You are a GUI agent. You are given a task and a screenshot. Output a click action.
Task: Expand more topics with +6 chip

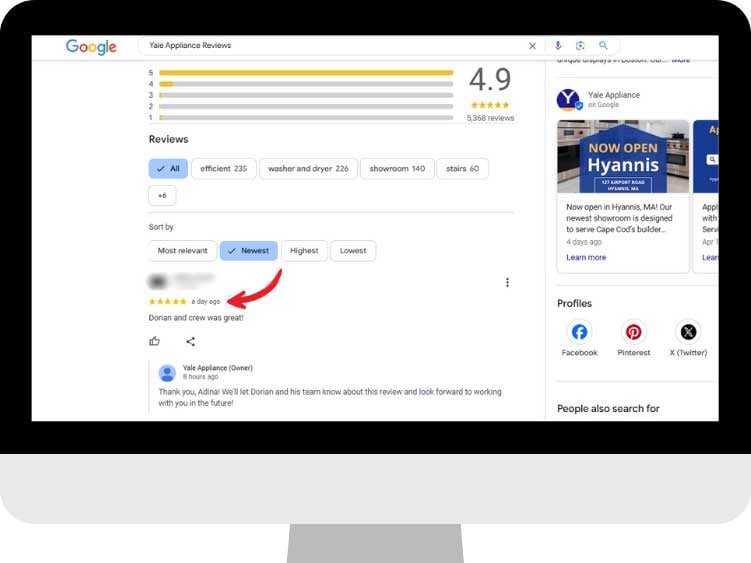pos(162,195)
